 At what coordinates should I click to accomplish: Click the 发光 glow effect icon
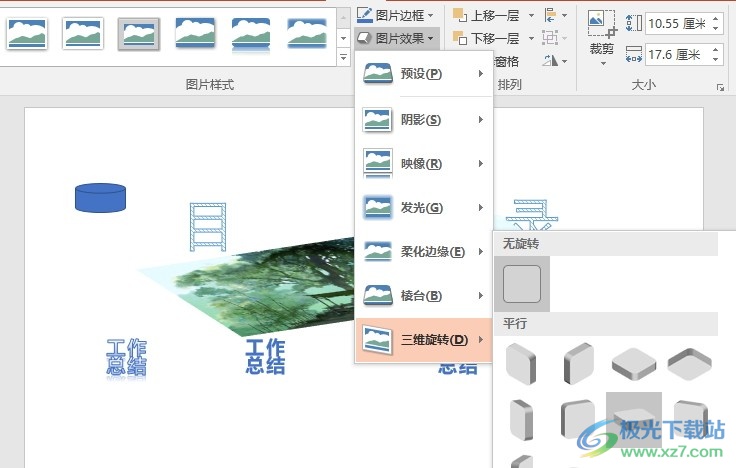(x=378, y=207)
